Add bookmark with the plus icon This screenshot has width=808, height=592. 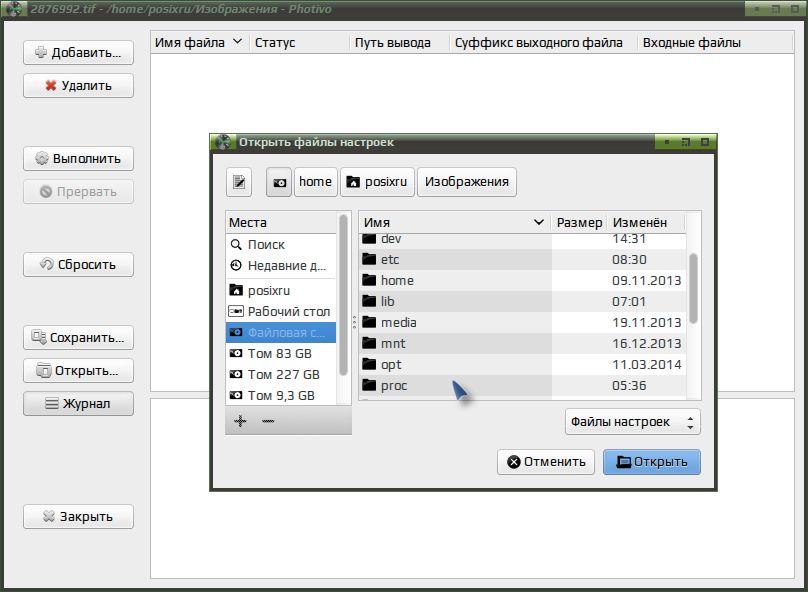click(240, 421)
